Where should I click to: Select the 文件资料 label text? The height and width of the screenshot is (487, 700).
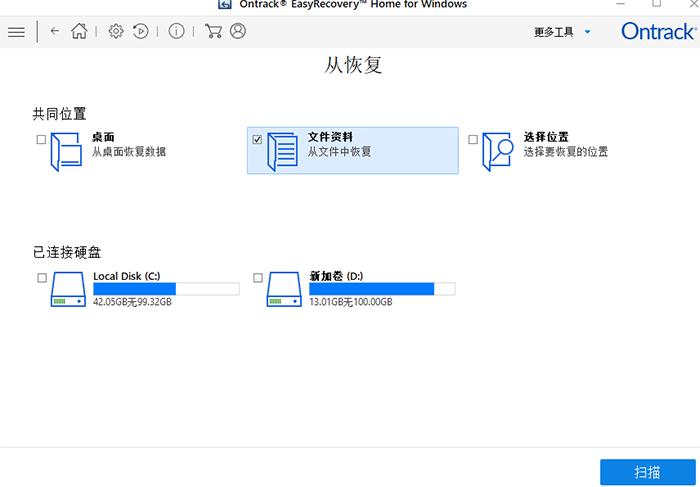330,137
